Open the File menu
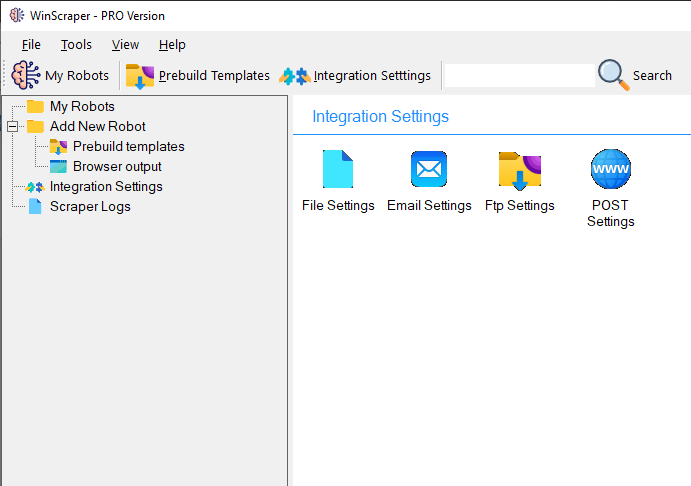691x486 pixels. click(x=31, y=44)
